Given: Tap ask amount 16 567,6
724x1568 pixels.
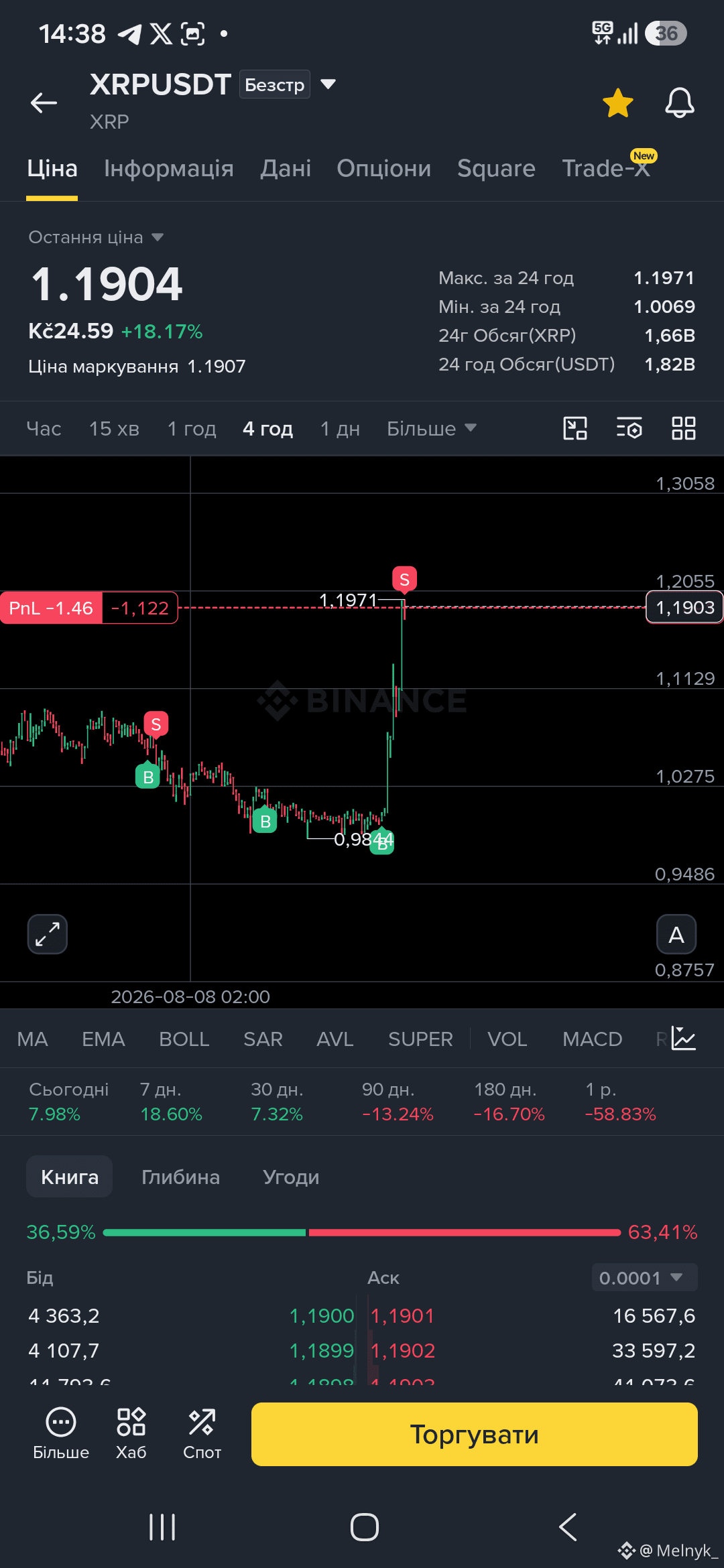Looking at the screenshot, I should click(x=654, y=1316).
